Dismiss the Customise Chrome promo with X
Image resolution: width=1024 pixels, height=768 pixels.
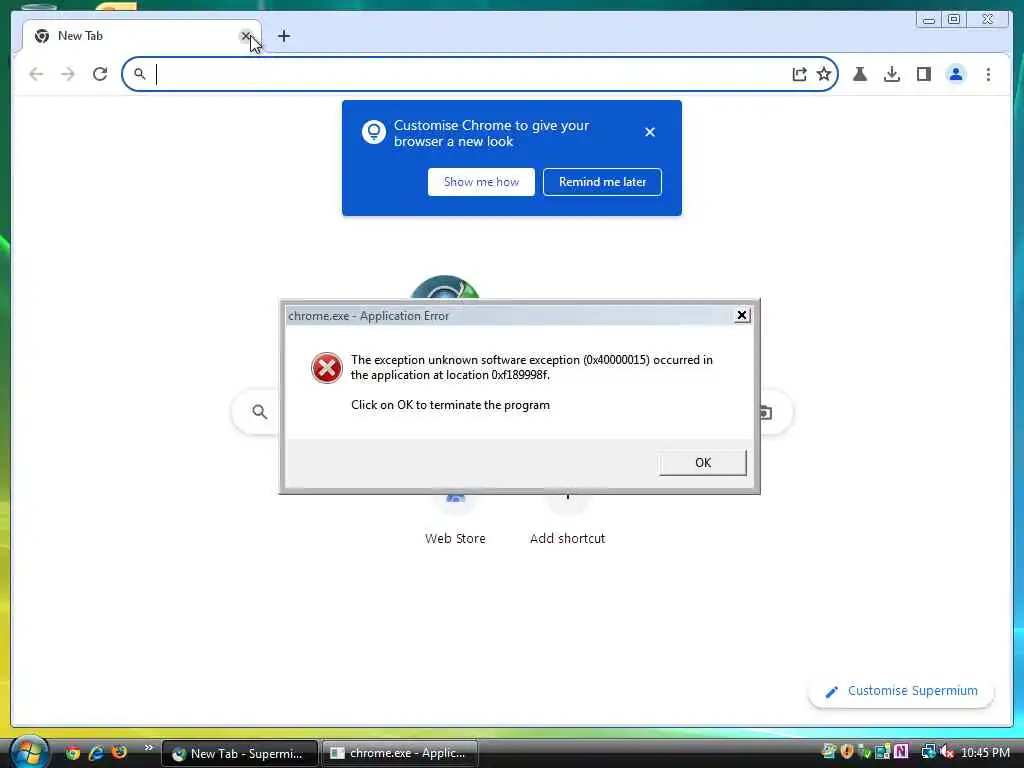tap(650, 132)
